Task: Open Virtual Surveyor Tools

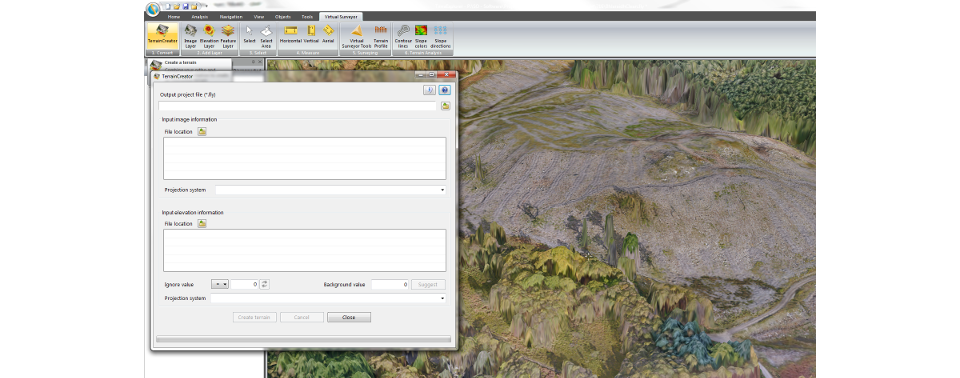Action: point(356,36)
